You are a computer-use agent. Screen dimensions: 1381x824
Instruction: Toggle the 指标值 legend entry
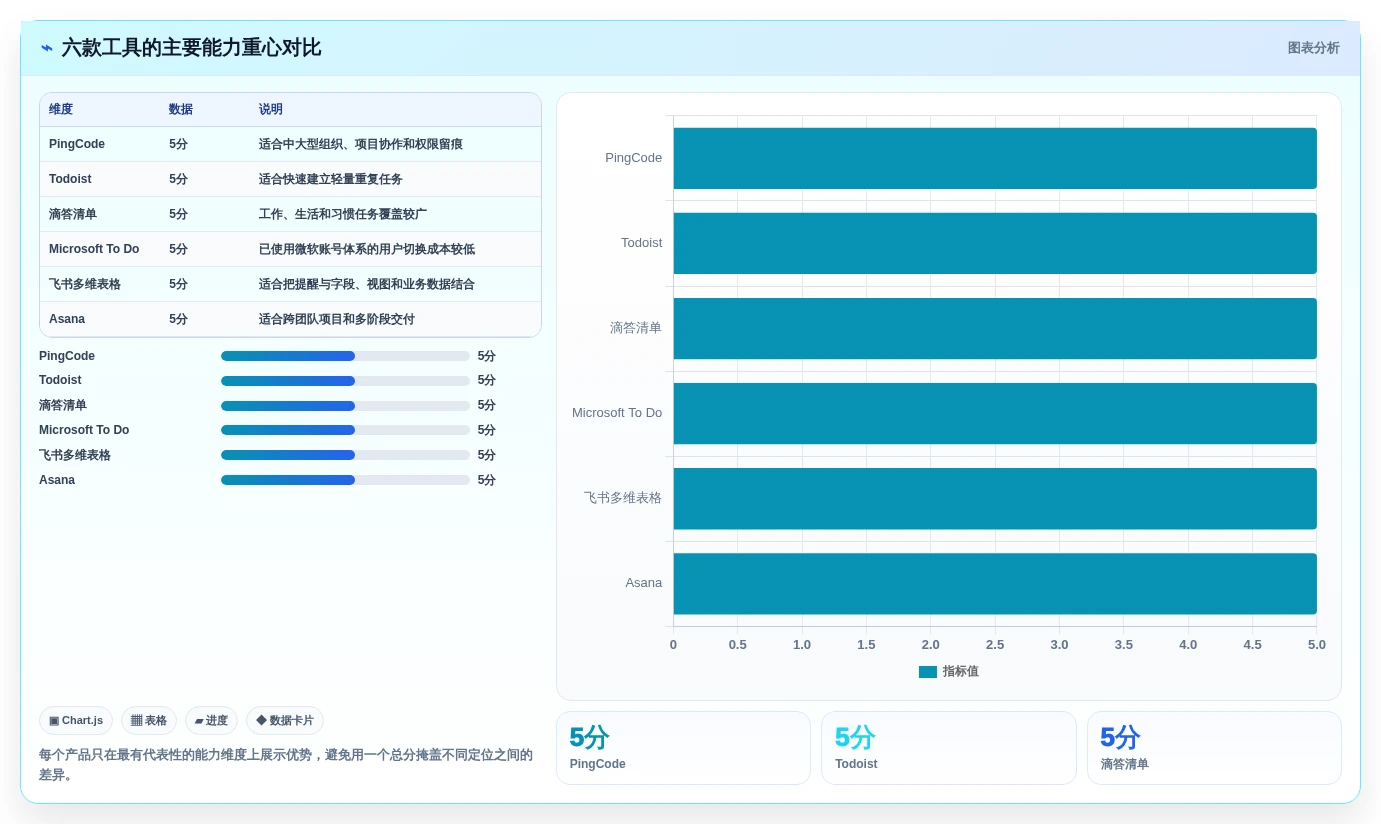[x=949, y=672]
